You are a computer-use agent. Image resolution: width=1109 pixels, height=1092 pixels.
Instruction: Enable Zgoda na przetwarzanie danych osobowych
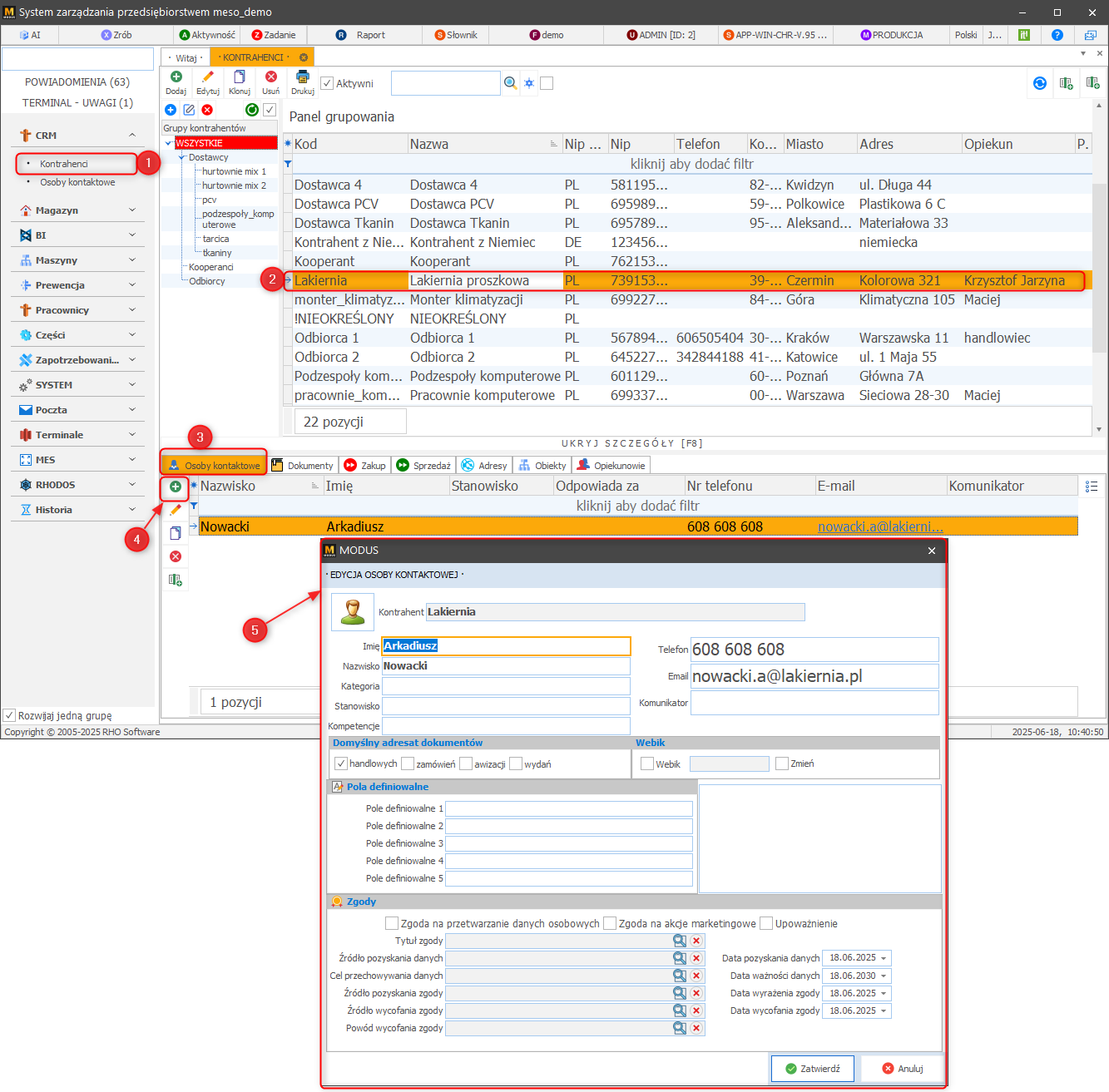coord(392,923)
